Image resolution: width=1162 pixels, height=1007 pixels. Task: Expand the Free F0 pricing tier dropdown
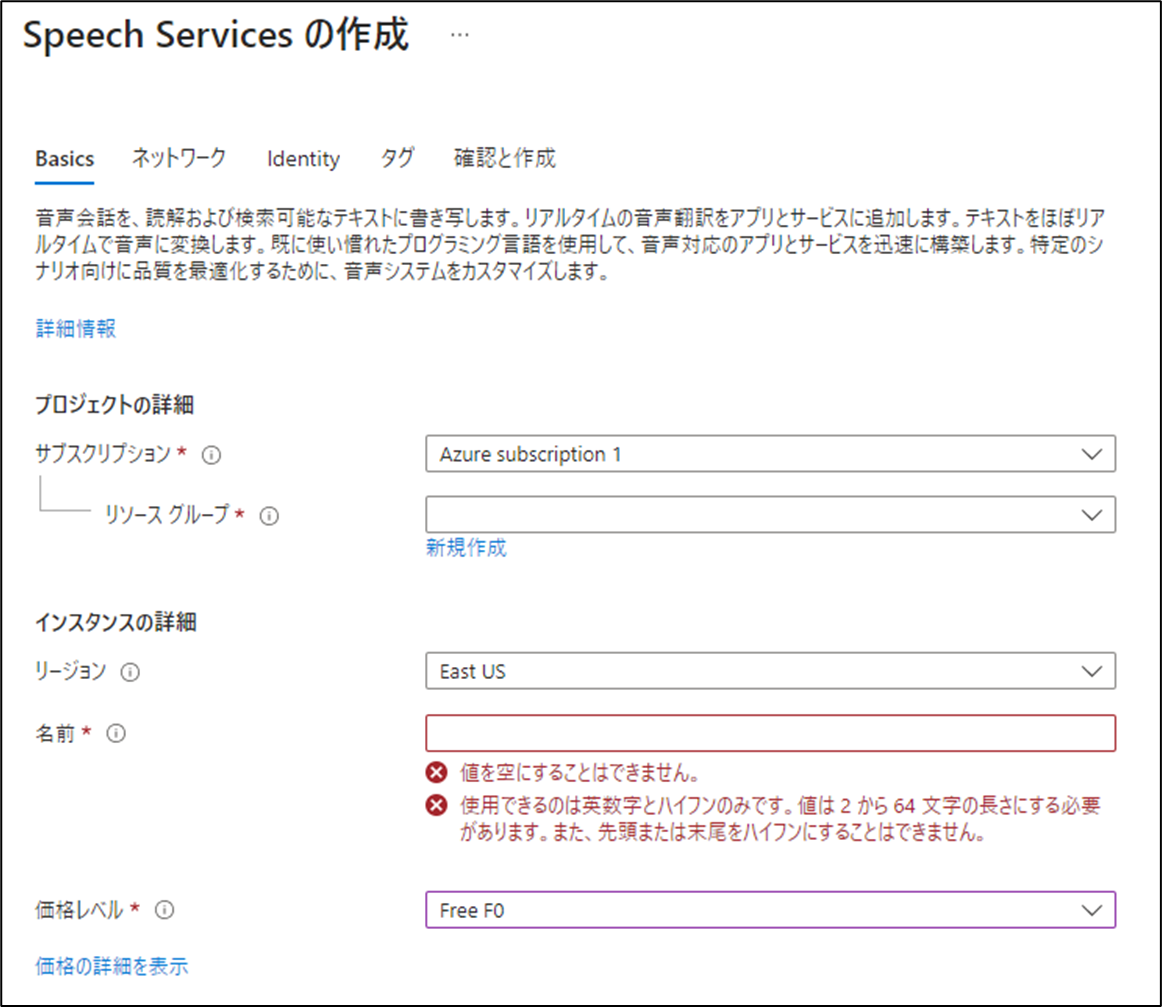[770, 909]
